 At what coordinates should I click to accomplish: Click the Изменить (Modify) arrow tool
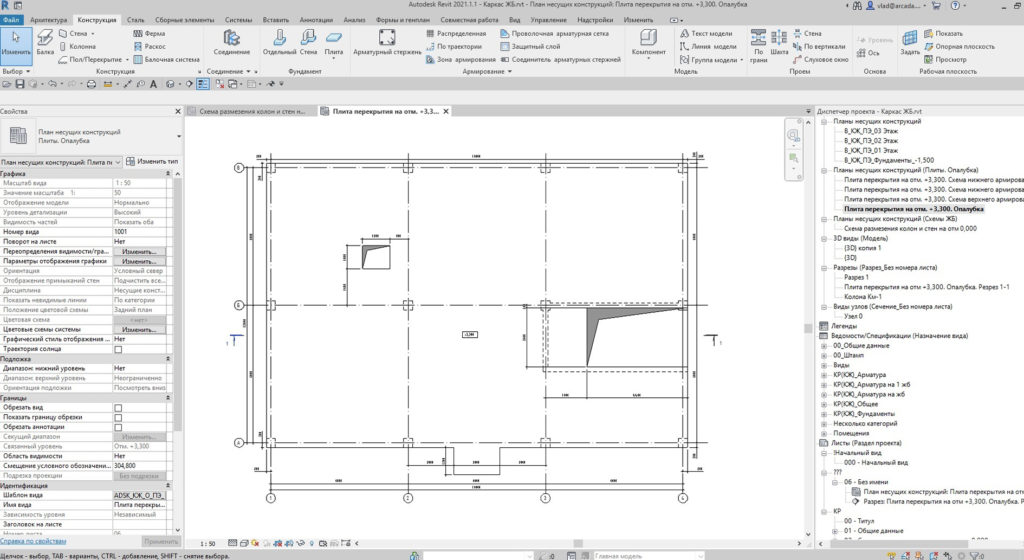click(16, 41)
